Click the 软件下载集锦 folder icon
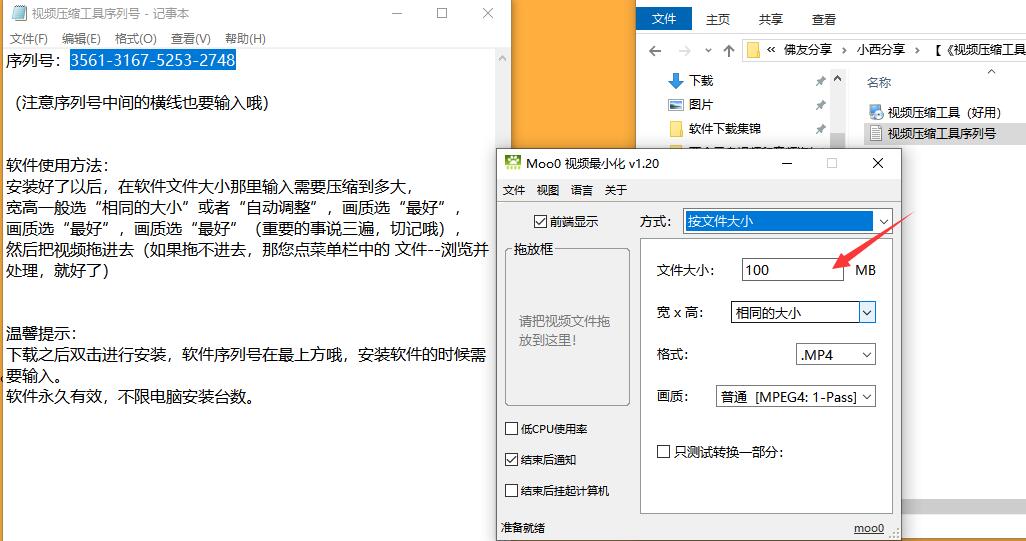The width and height of the screenshot is (1026, 541). (676, 128)
